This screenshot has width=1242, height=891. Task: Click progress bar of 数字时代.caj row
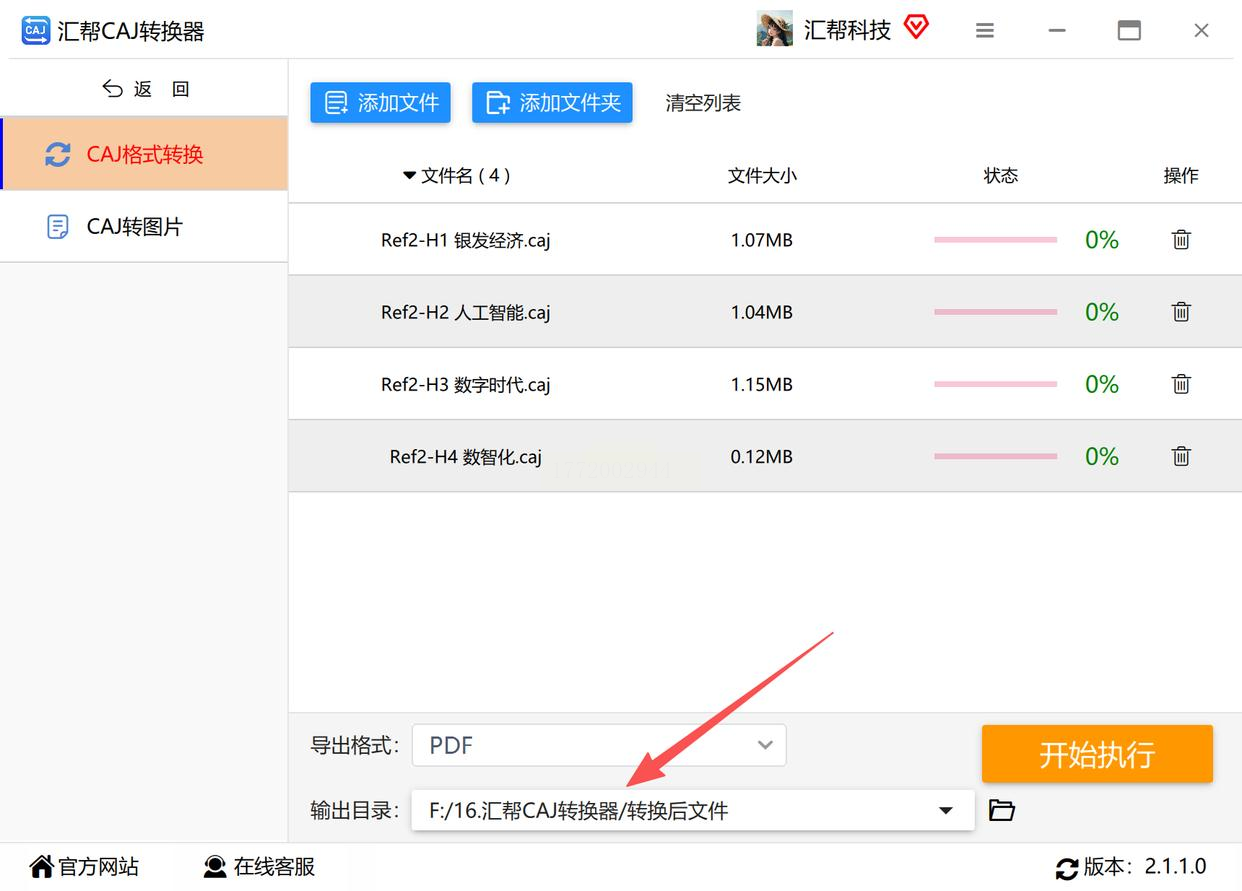(x=995, y=384)
